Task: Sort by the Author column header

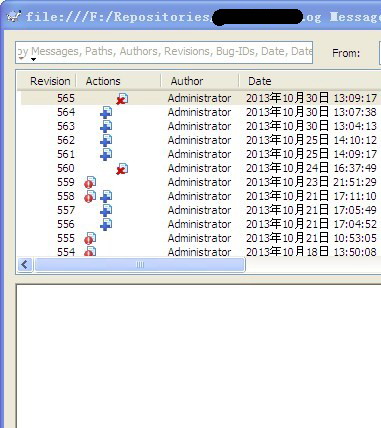Action: tap(187, 81)
